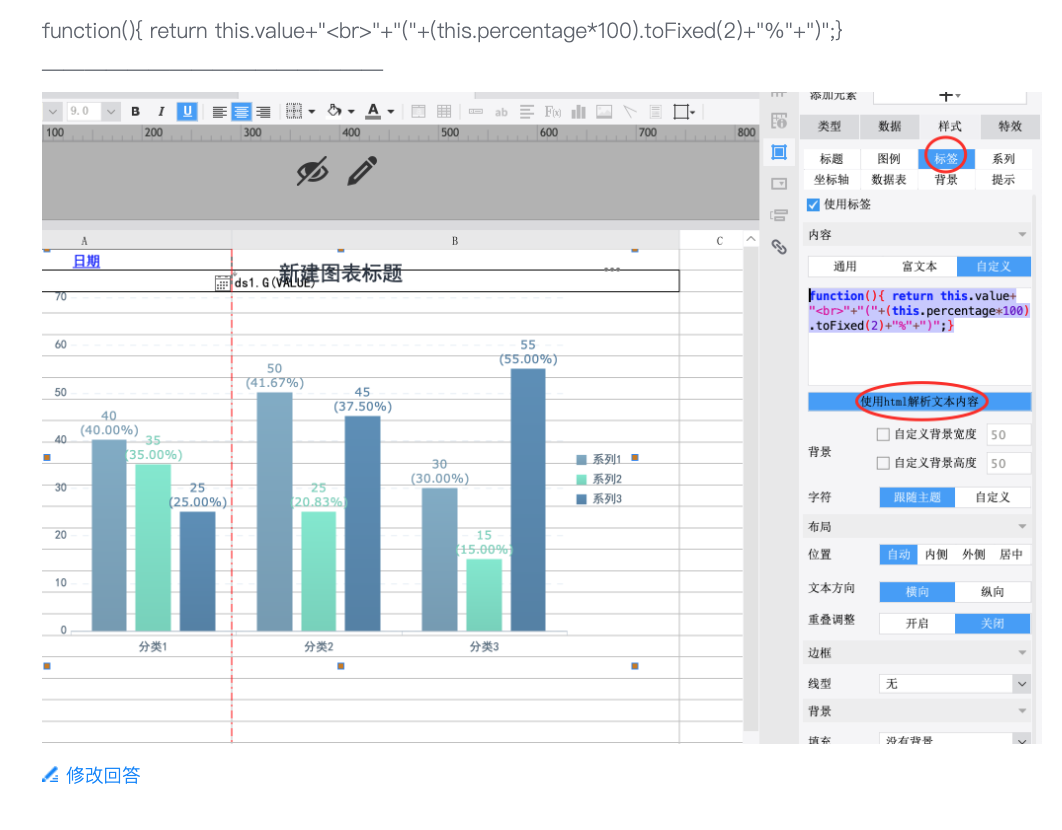1062x830 pixels.
Task: Toggle underline formatting button
Action: click(187, 112)
